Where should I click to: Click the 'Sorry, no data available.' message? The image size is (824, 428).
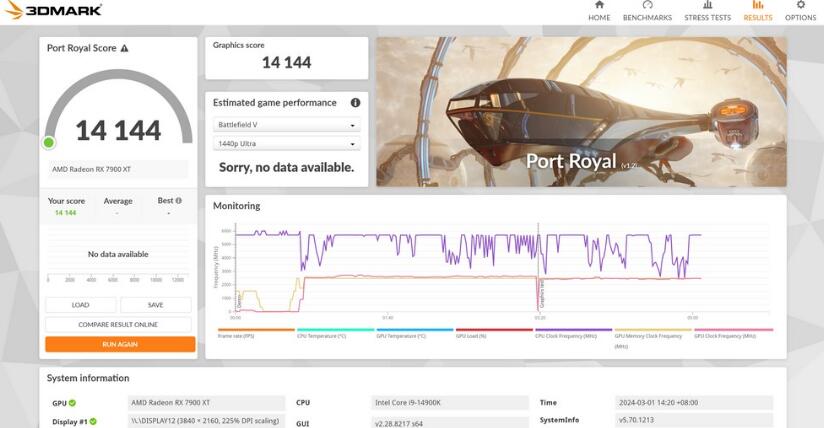[x=286, y=167]
